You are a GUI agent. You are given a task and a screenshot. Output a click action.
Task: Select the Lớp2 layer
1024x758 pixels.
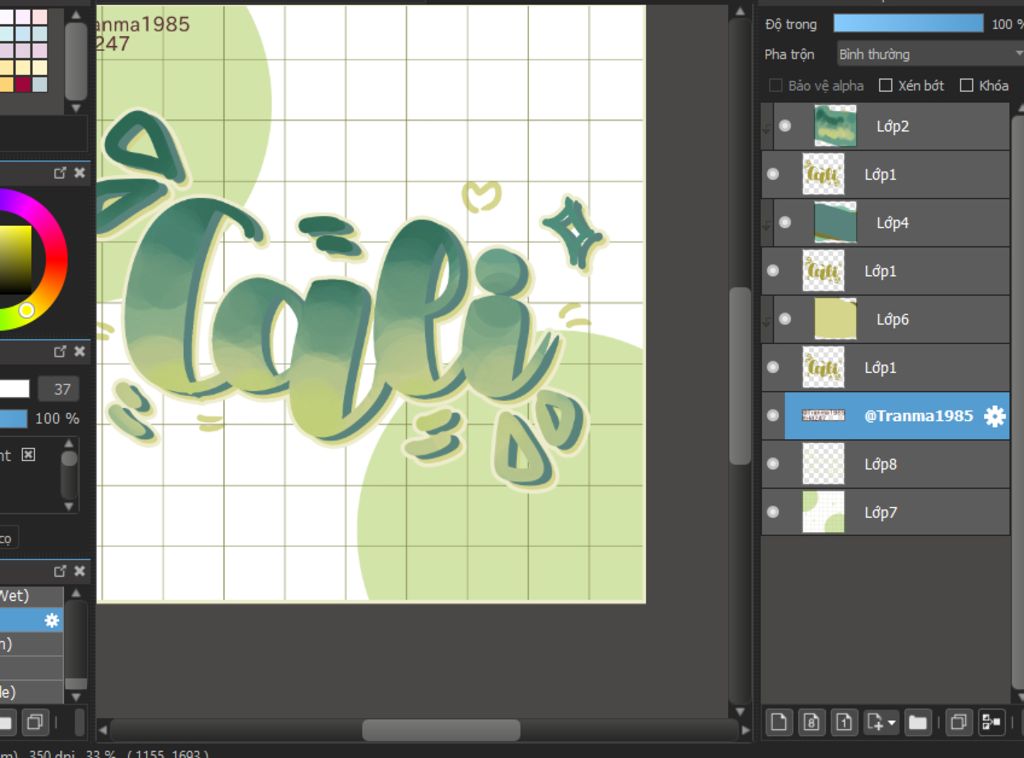[891, 126]
